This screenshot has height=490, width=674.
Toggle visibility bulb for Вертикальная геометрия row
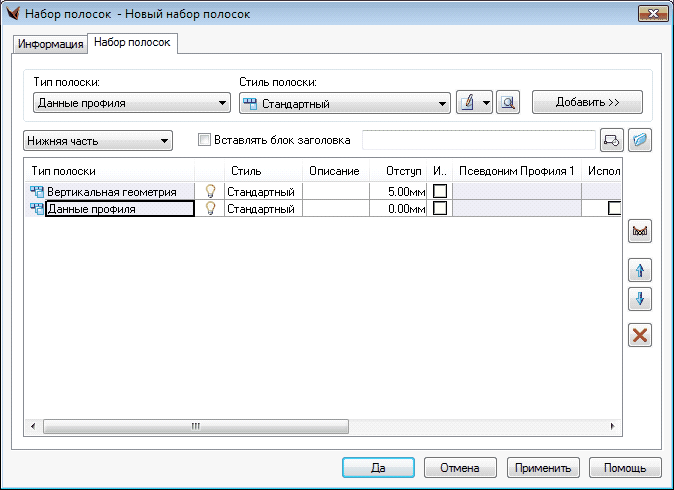pos(210,191)
